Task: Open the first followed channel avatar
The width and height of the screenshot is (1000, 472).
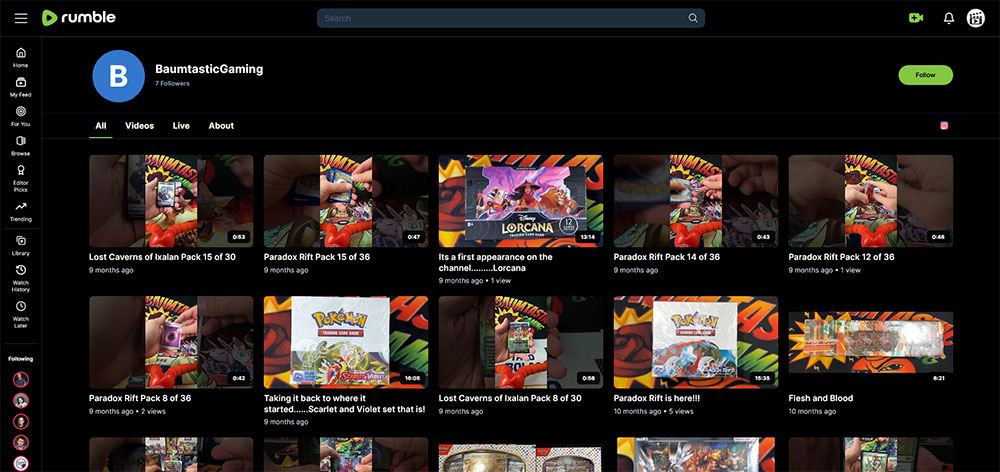Action: coord(21,380)
